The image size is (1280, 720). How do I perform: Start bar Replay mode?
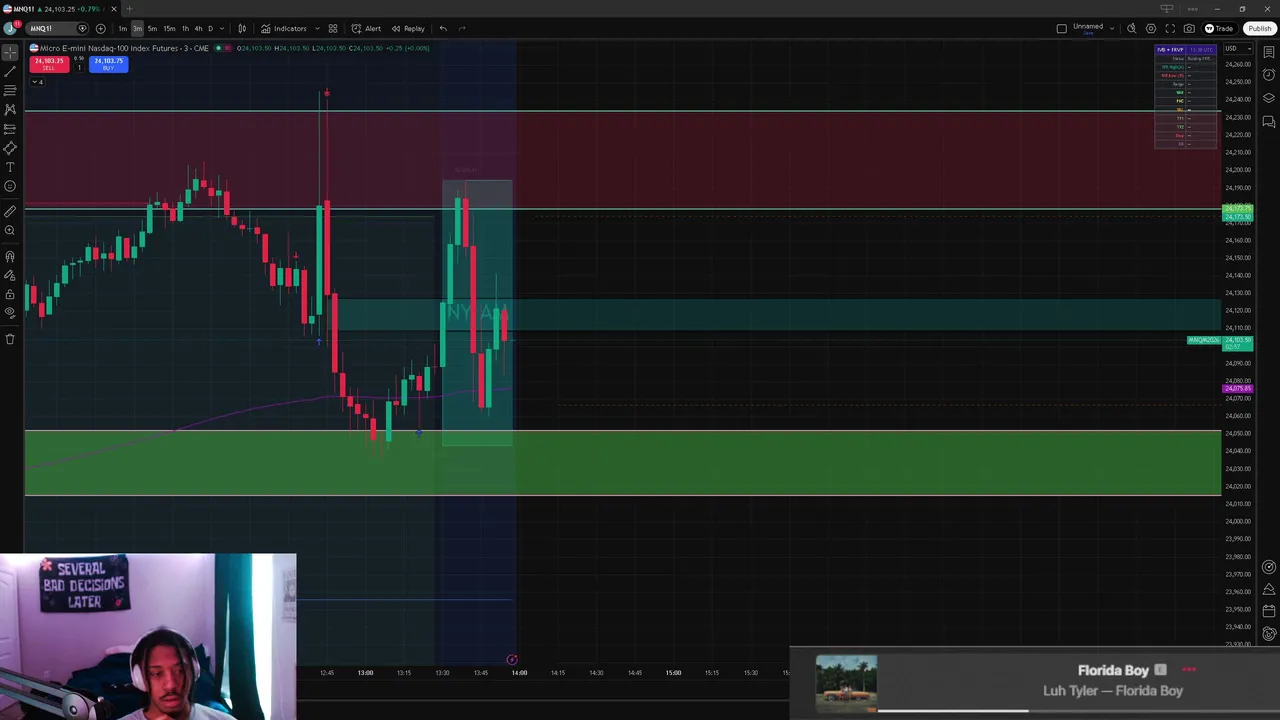pyautogui.click(x=408, y=28)
